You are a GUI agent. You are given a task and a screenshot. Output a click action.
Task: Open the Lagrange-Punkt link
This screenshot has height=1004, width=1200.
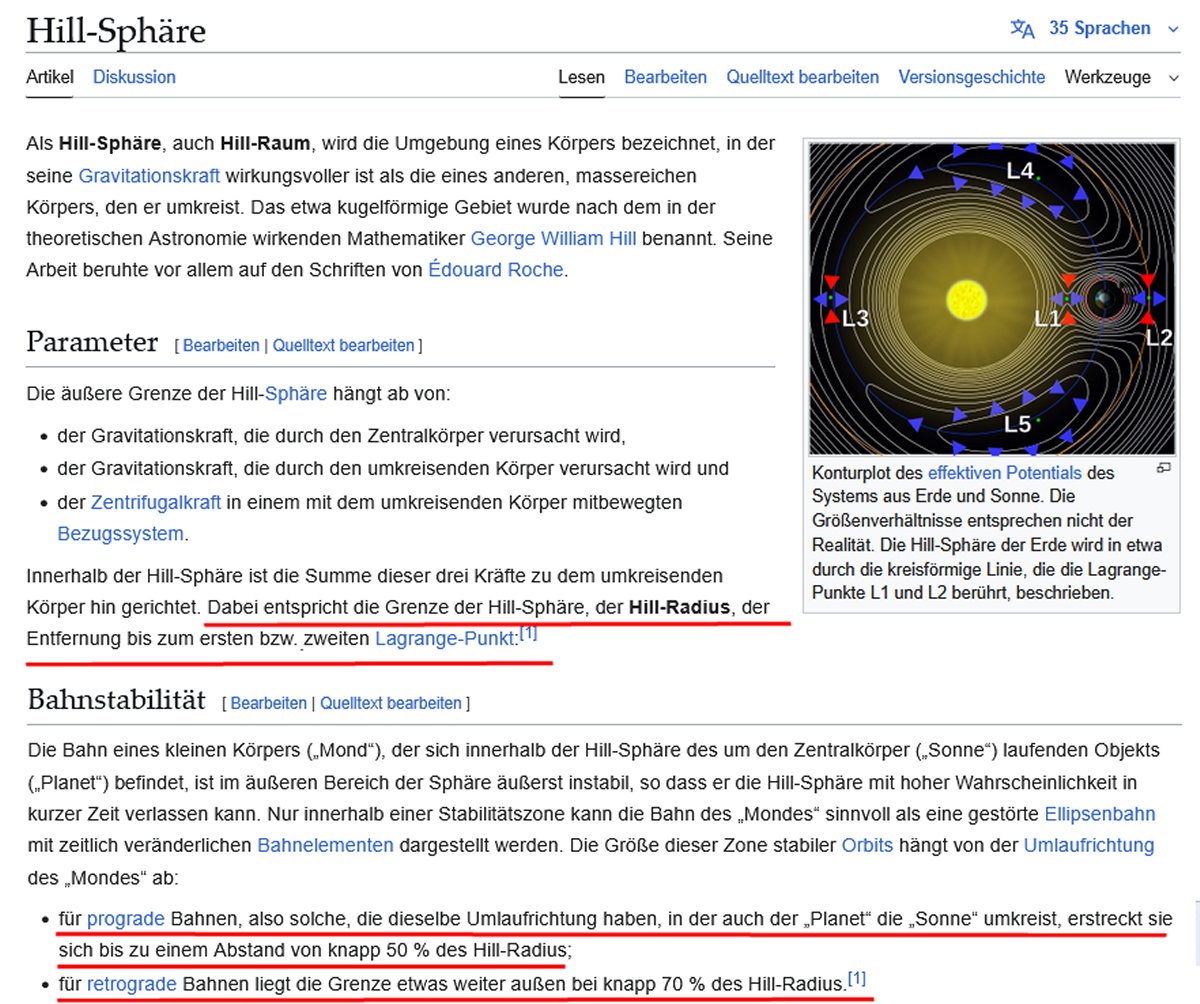coord(445,638)
